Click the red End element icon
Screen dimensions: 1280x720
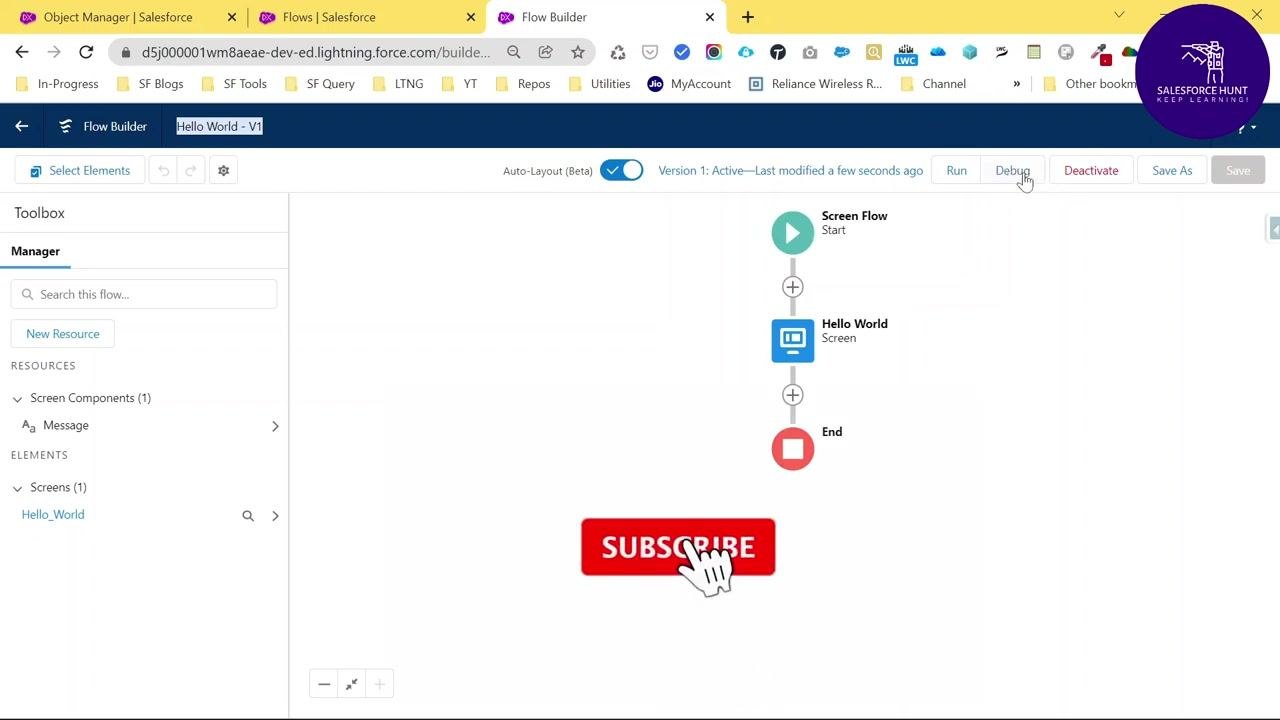click(x=793, y=449)
